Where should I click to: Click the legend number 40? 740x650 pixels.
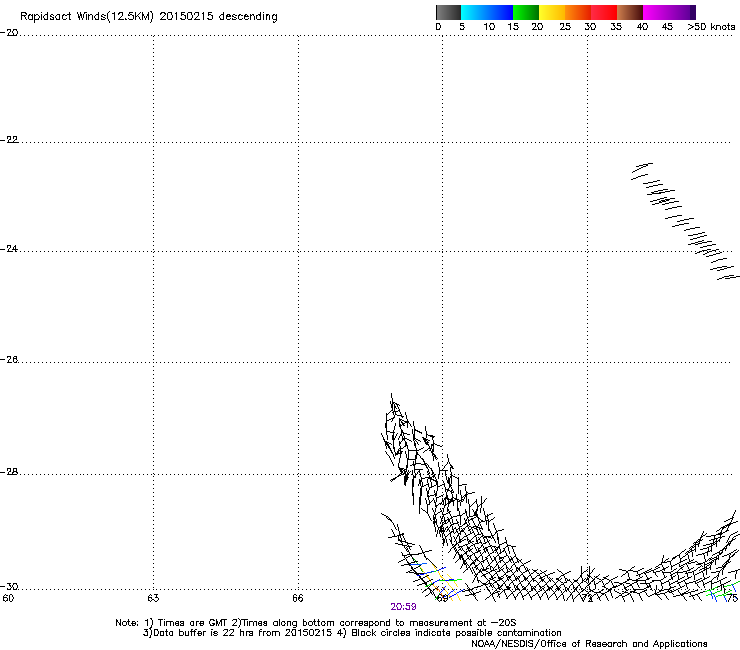pos(642,27)
